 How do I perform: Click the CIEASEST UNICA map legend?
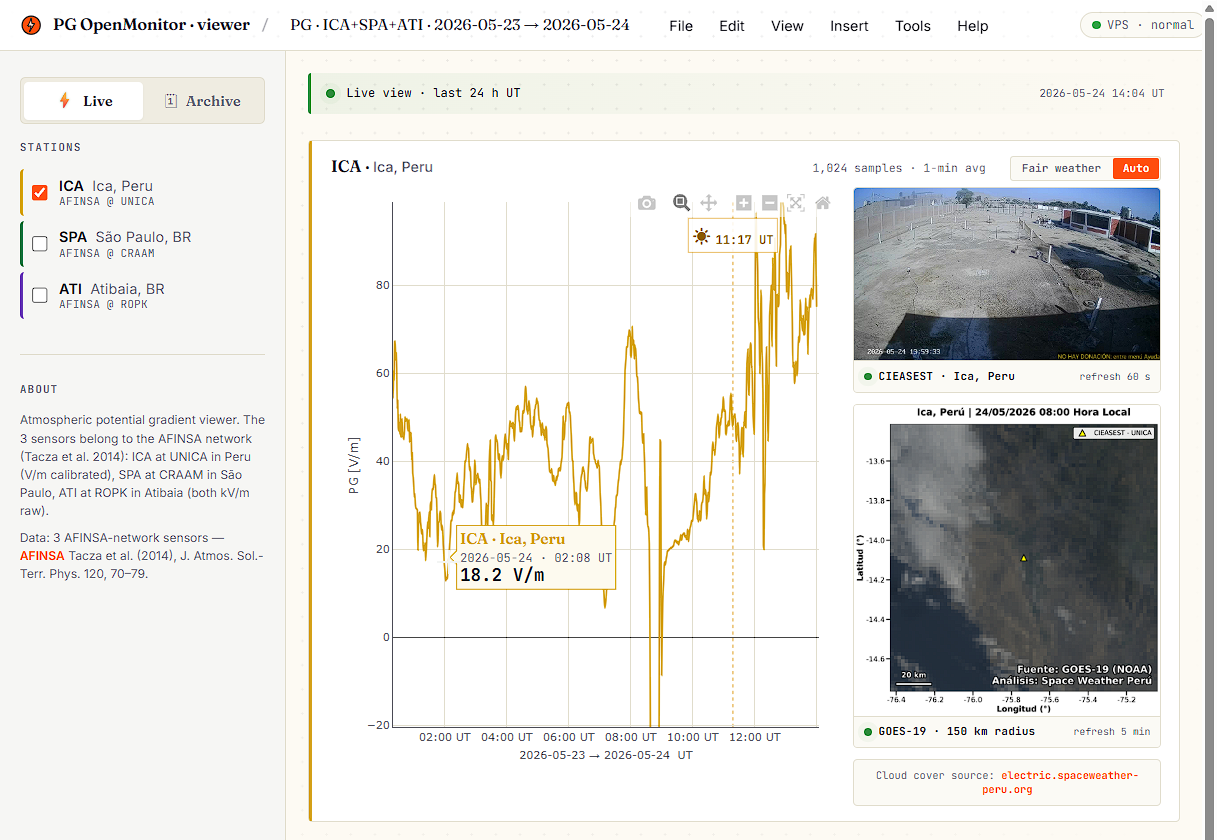tap(1114, 433)
